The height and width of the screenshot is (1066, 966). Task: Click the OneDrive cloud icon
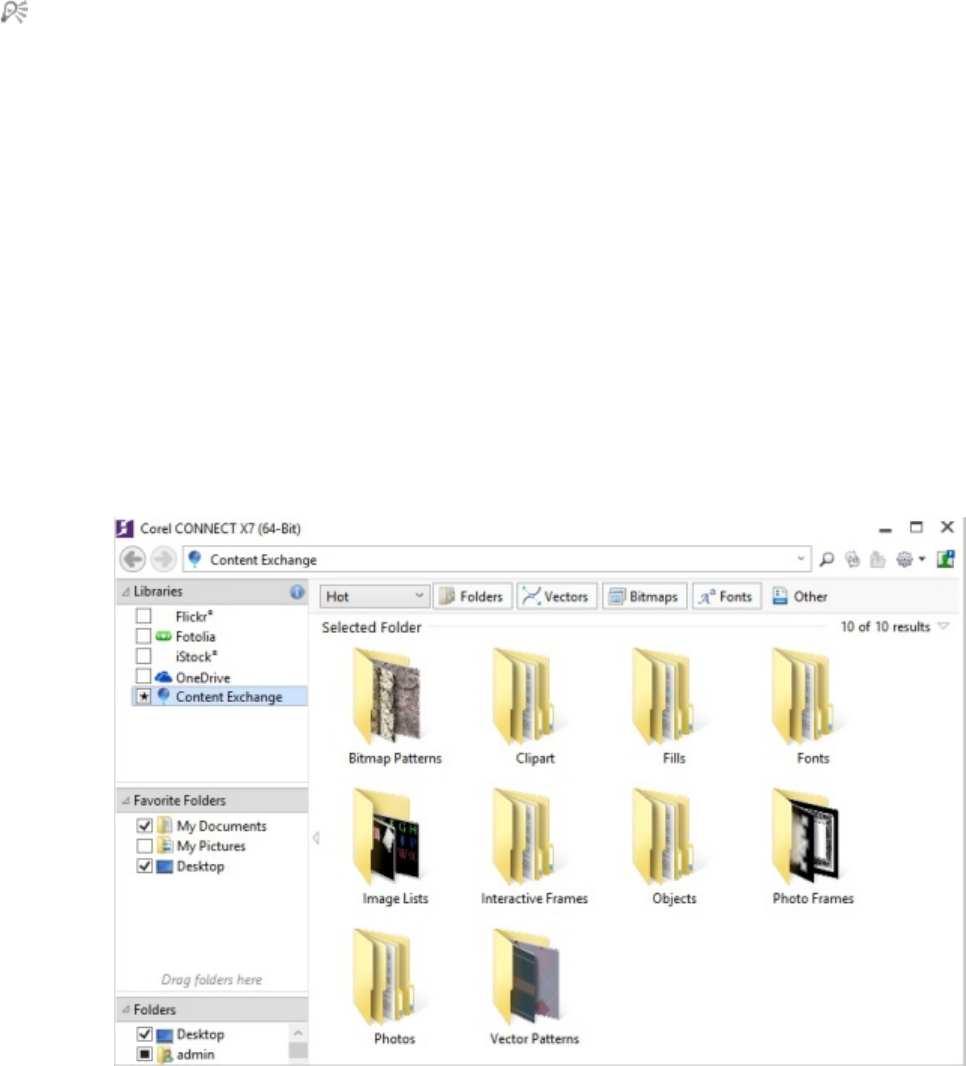(163, 677)
